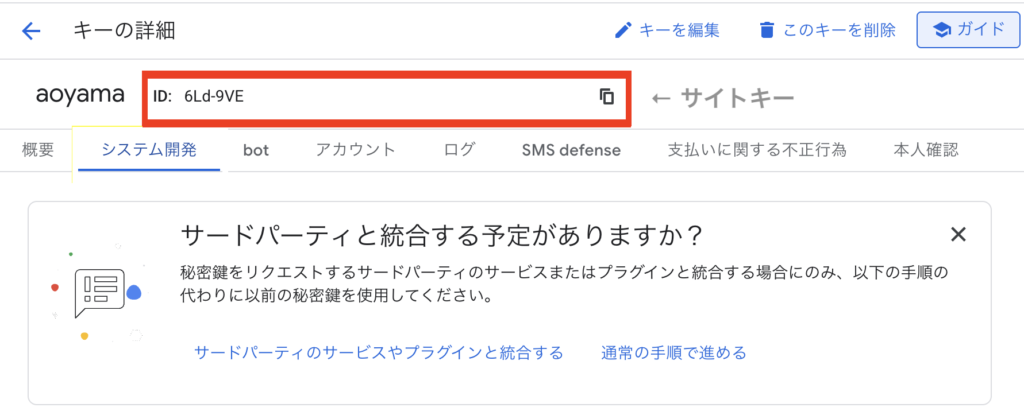Copy the site key ID with the copy icon
This screenshot has width=1024, height=419.
(606, 97)
